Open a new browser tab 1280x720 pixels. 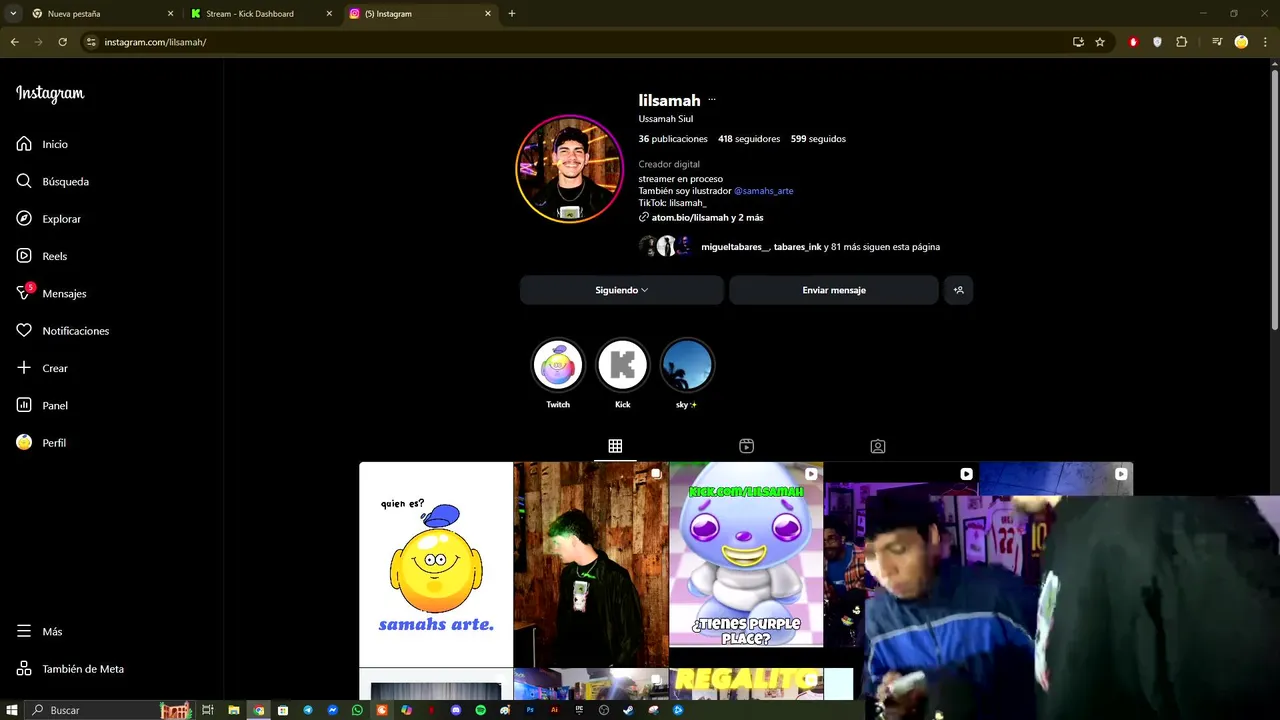(x=511, y=14)
